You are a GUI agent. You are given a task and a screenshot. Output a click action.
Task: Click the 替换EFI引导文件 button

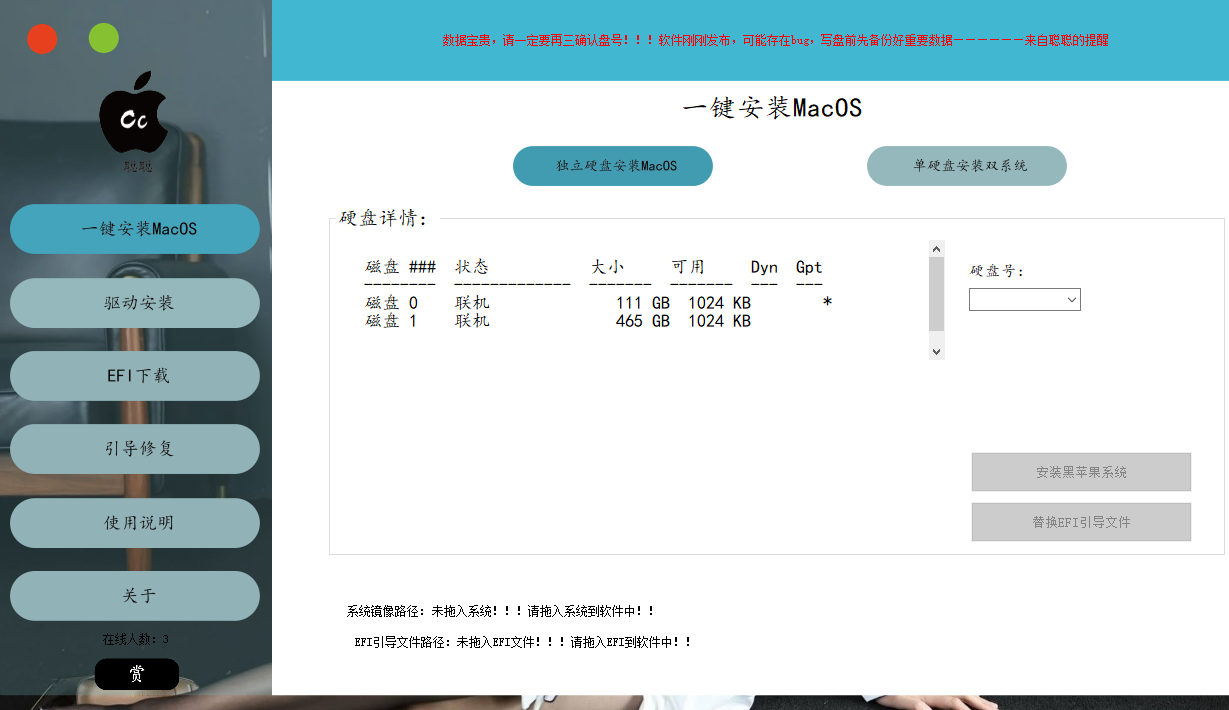[x=1081, y=522]
